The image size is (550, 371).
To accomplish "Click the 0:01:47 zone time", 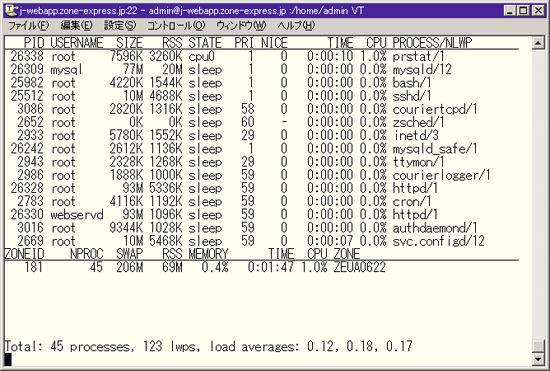I will tap(270, 267).
